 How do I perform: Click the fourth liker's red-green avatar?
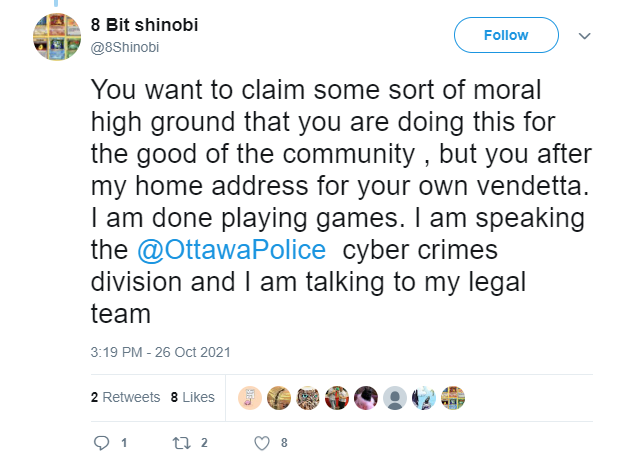337,398
